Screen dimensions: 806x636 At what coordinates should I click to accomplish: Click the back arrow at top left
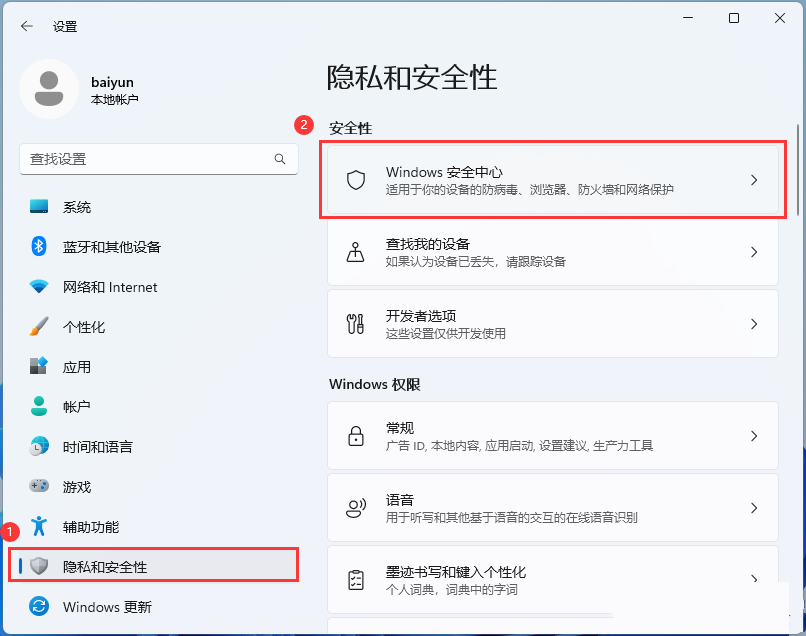[27, 27]
